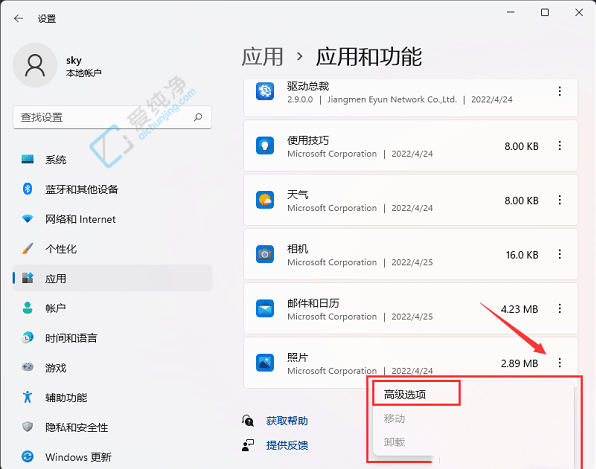Select 高级选项 in the context menu

[405, 395]
